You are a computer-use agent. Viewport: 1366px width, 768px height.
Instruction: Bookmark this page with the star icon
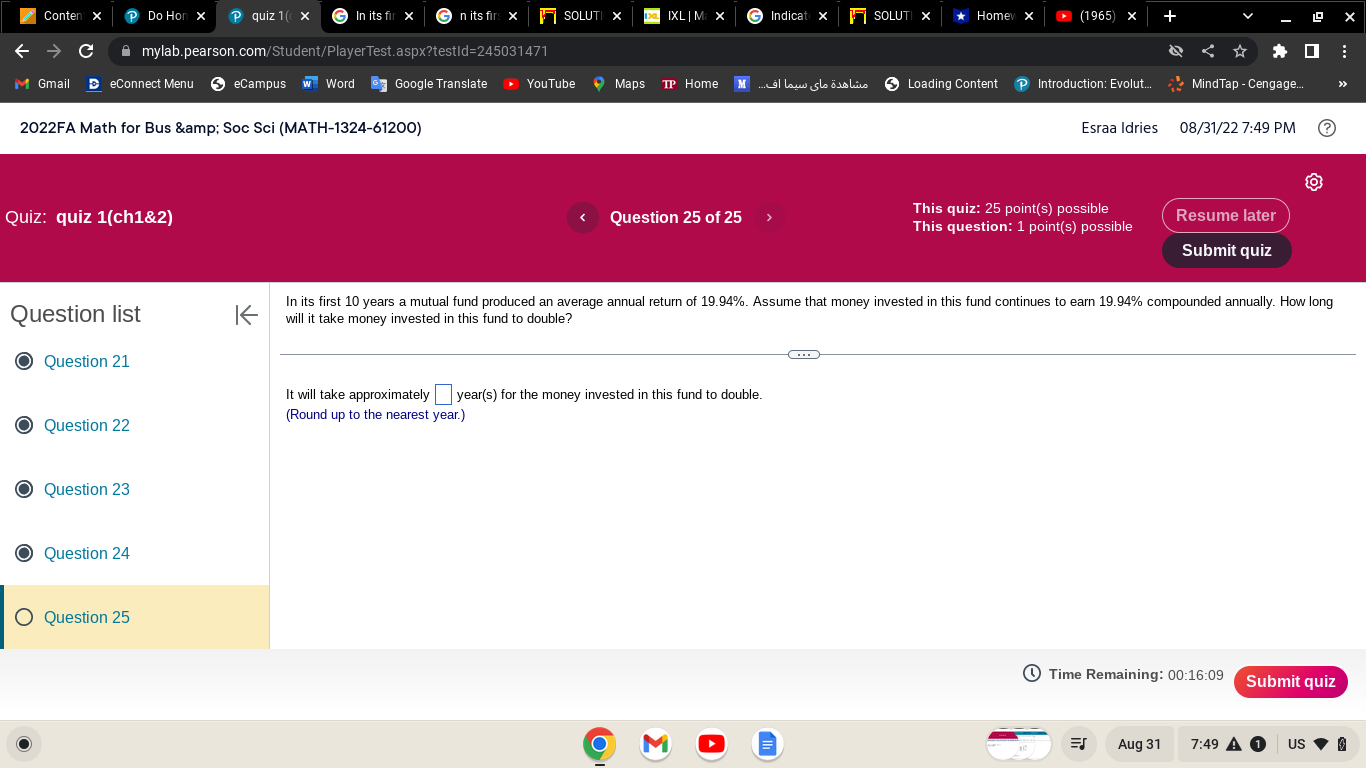click(x=1240, y=51)
